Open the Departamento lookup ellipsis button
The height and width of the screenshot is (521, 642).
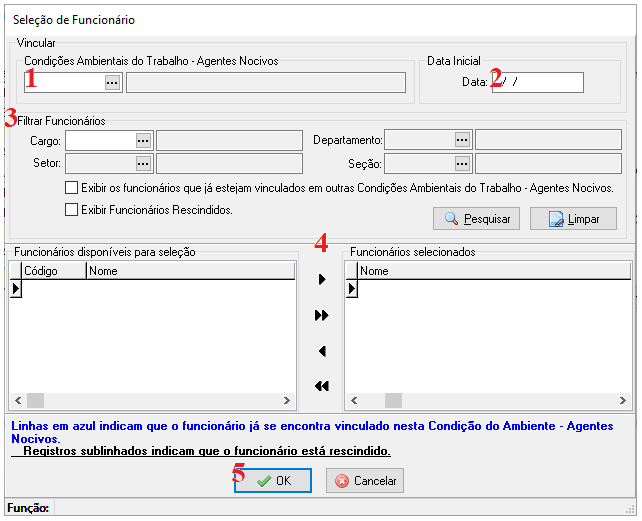coord(462,140)
